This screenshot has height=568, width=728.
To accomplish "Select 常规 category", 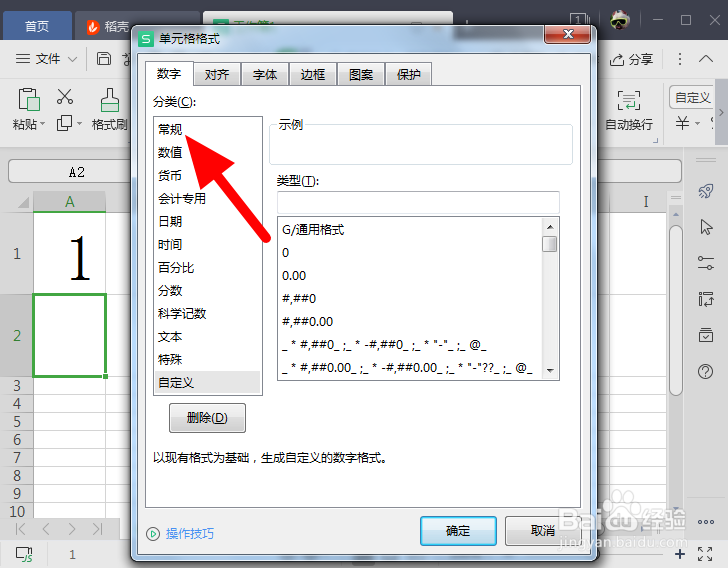I will (207, 130).
